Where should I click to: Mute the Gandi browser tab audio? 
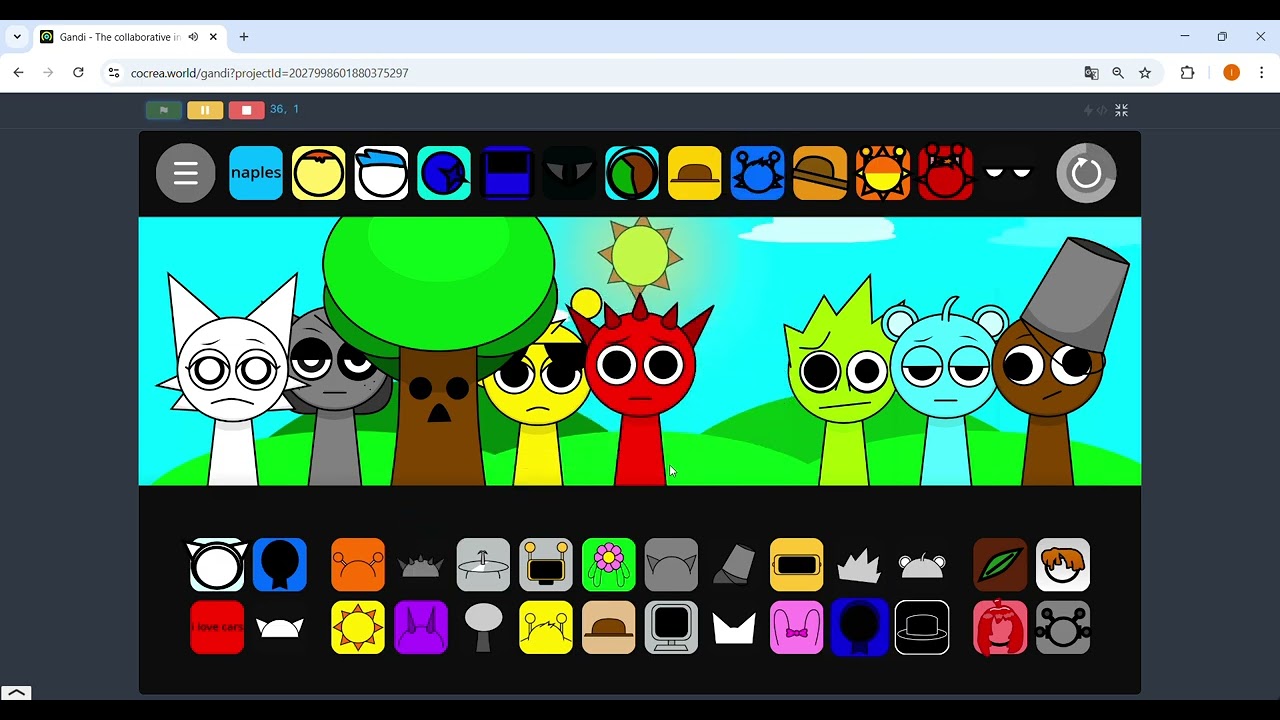click(x=193, y=37)
